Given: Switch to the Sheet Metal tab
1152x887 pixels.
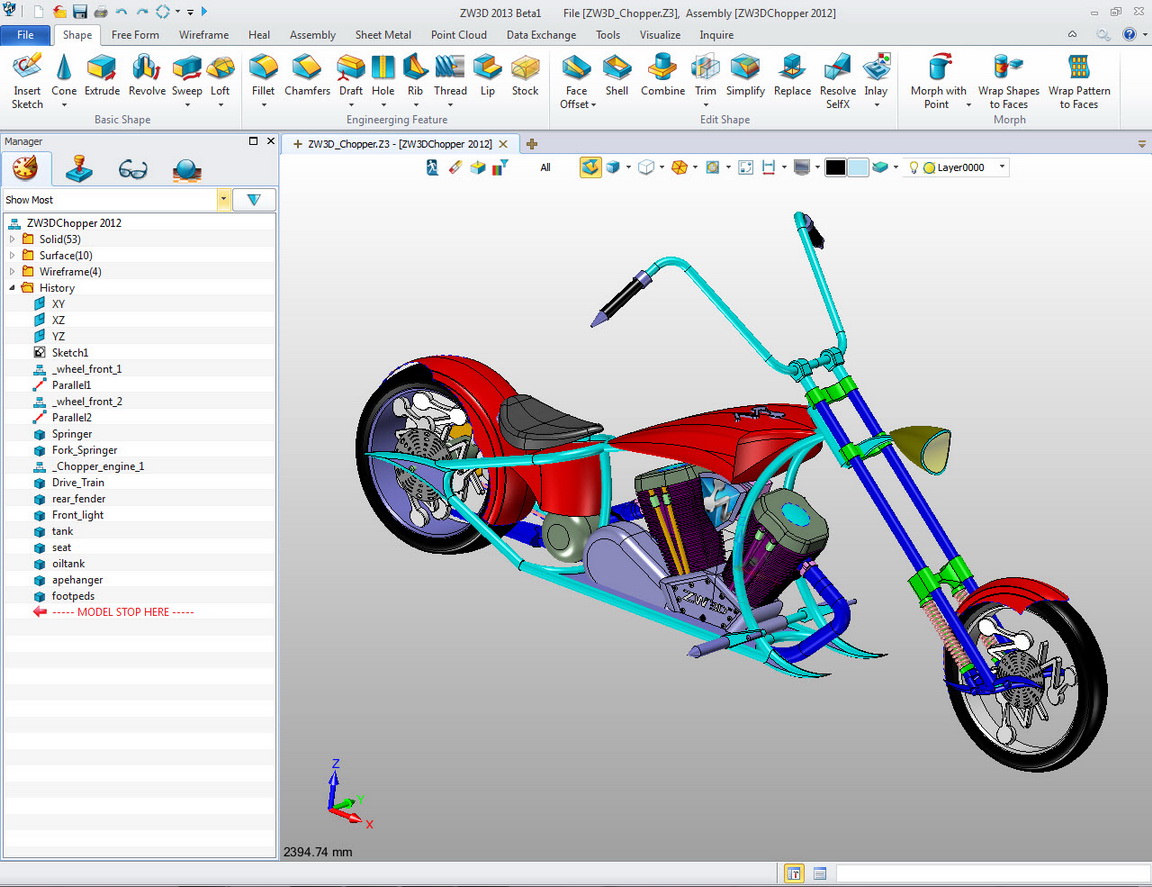Looking at the screenshot, I should [383, 35].
